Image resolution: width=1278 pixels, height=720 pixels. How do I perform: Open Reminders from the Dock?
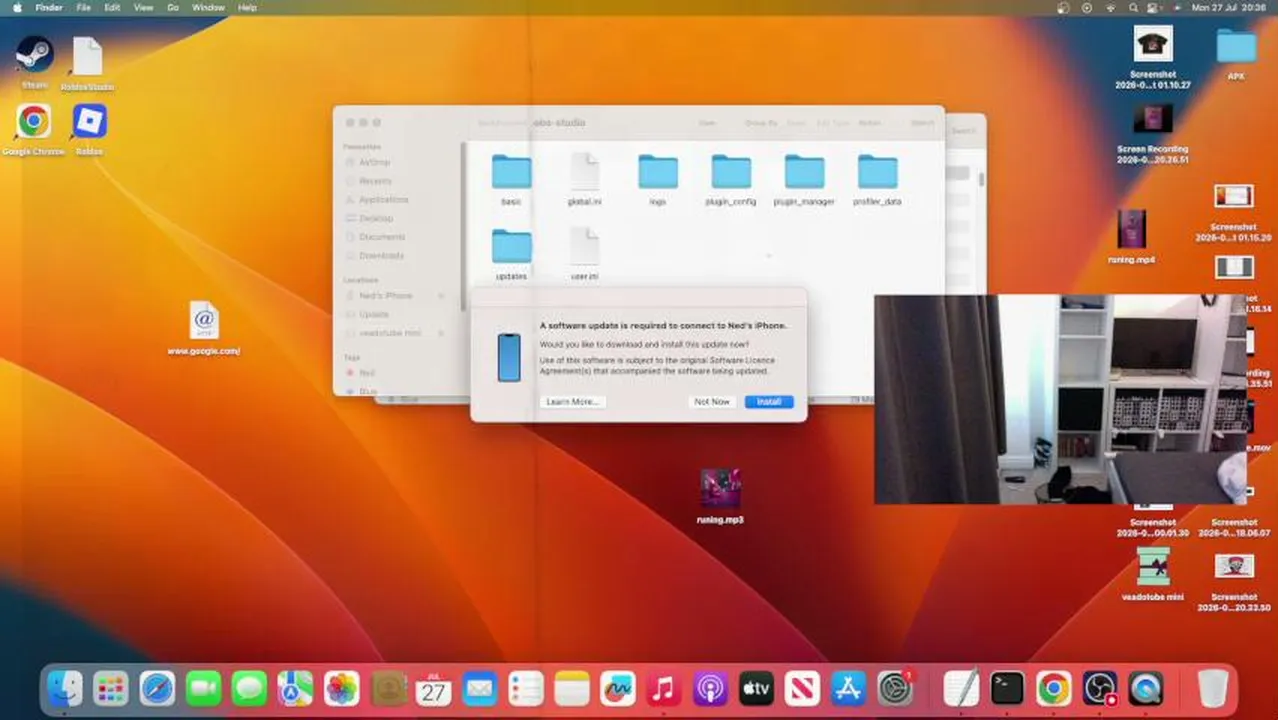coord(526,688)
